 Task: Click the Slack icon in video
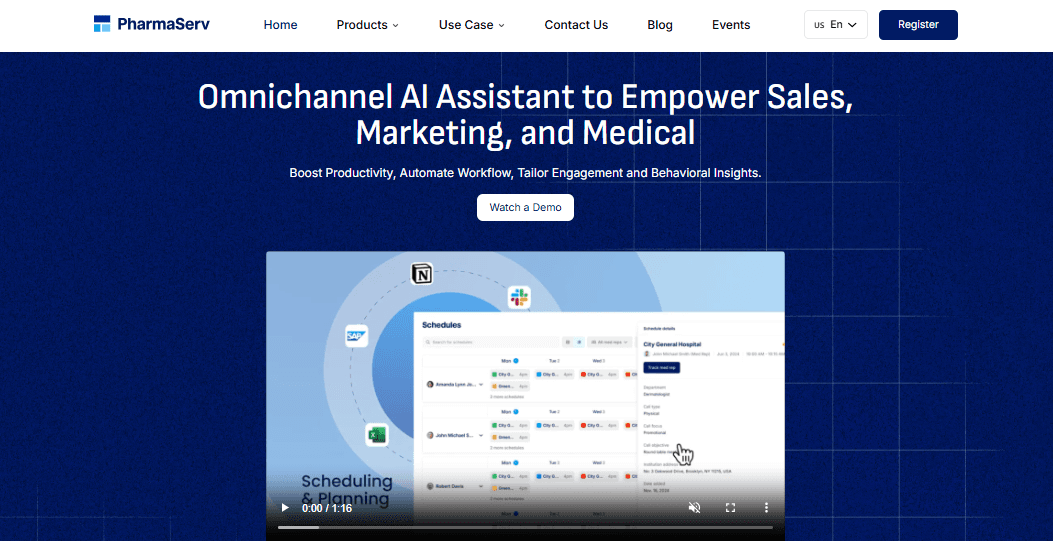518,297
